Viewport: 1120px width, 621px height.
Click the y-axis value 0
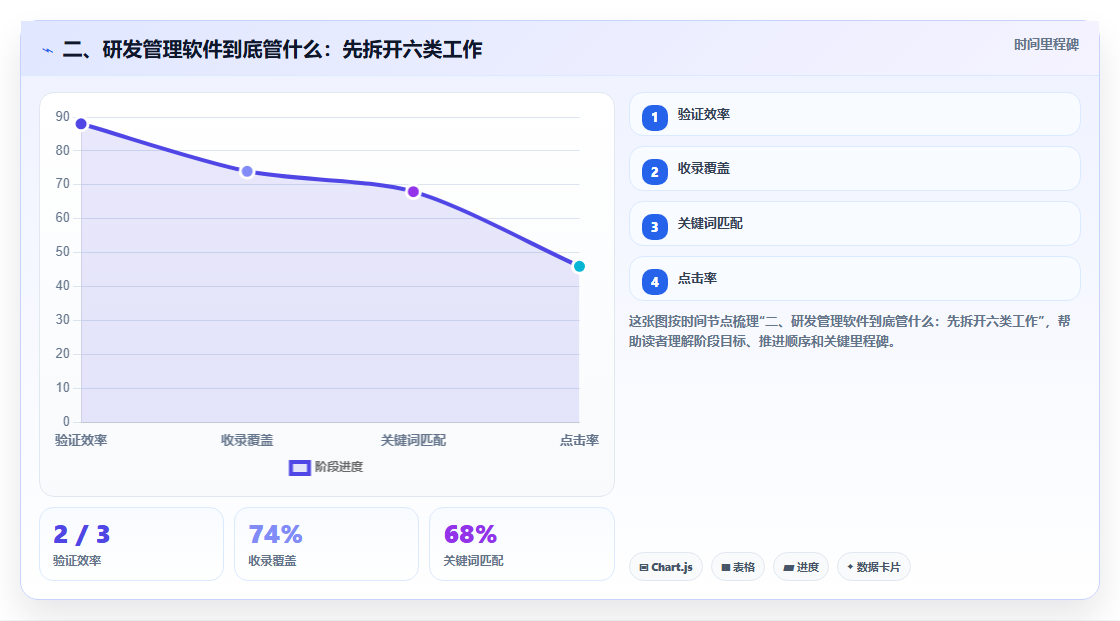pos(66,422)
